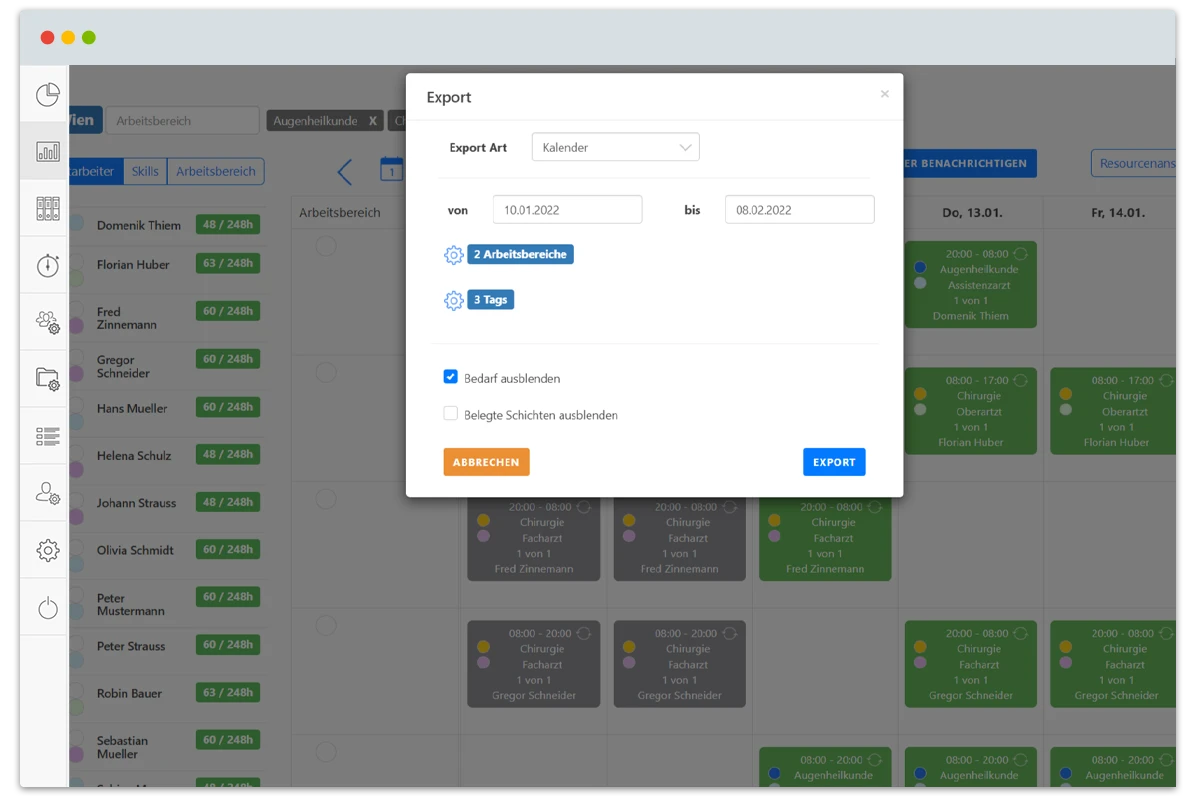Open the Export Art Kalender dropdown
The image size is (1200, 800).
pos(615,147)
